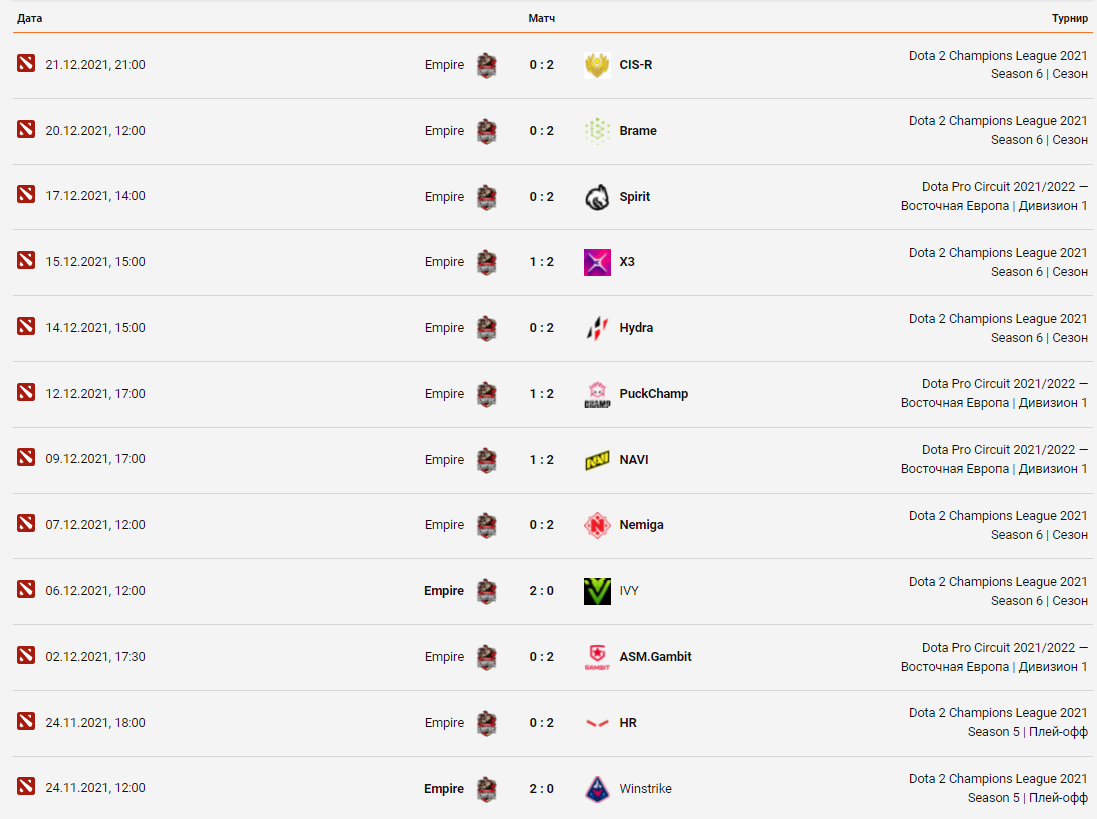The width and height of the screenshot is (1097, 819).
Task: Open the 2 : 0 score against IVY
Action: pos(541,591)
